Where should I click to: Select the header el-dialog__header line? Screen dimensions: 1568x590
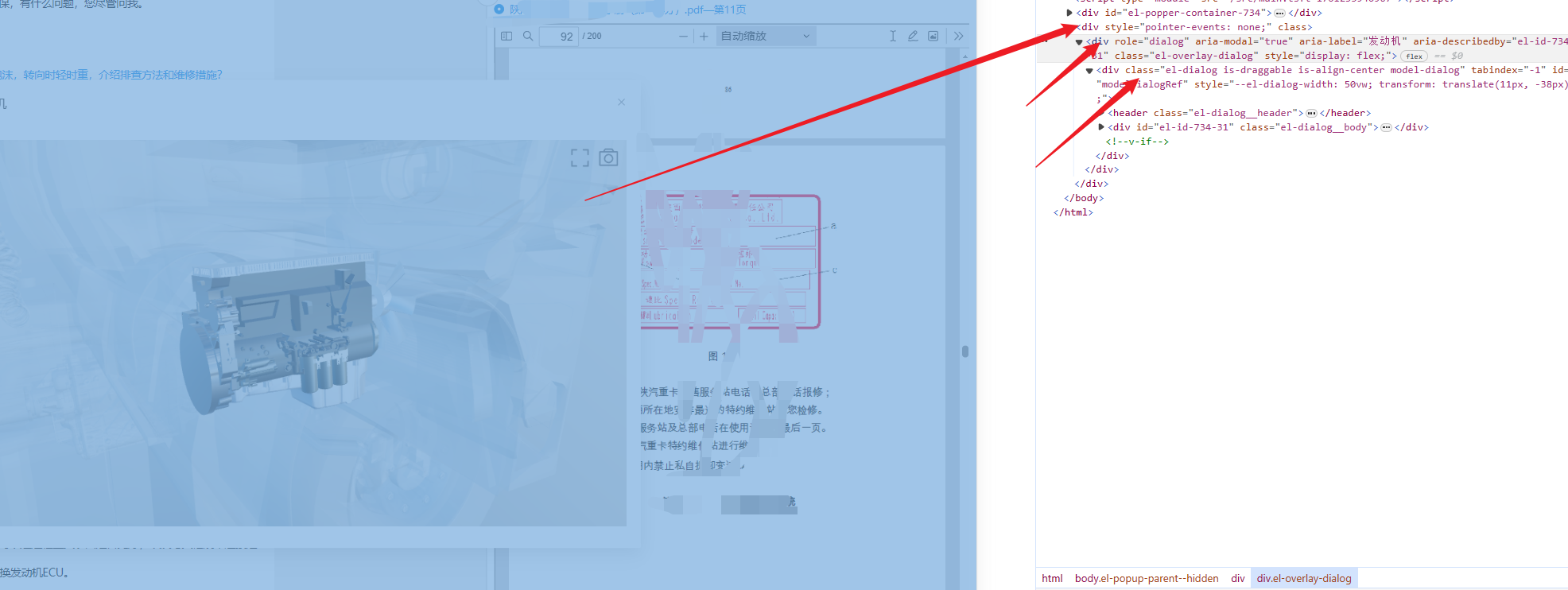(x=1240, y=113)
